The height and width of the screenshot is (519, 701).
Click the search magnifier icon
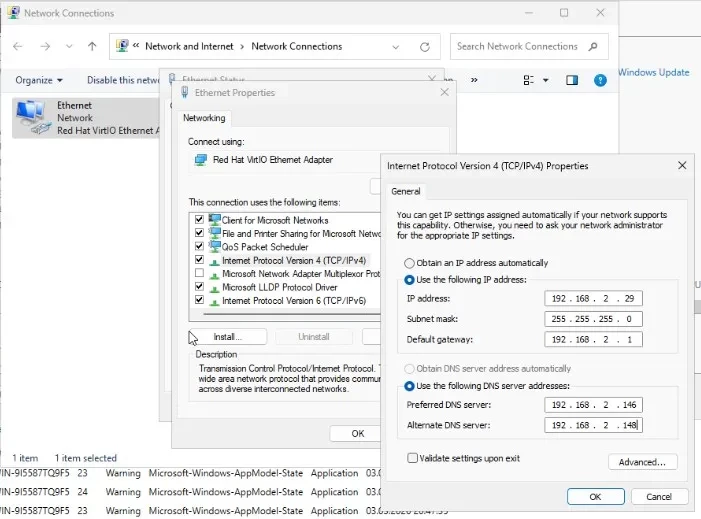[593, 46]
